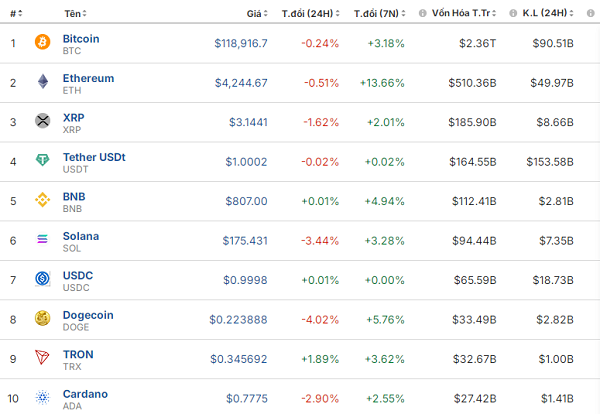Click Ethereum market cap $510.36B
Image resolution: width=600 pixels, height=414 pixels.
pyautogui.click(x=472, y=83)
